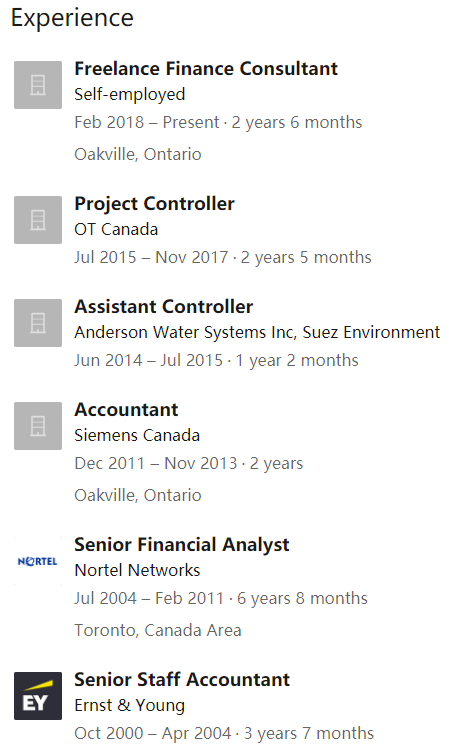Screen dimensions: 457x750
Task: Open the OT Canada company name
Action: [x=116, y=230]
